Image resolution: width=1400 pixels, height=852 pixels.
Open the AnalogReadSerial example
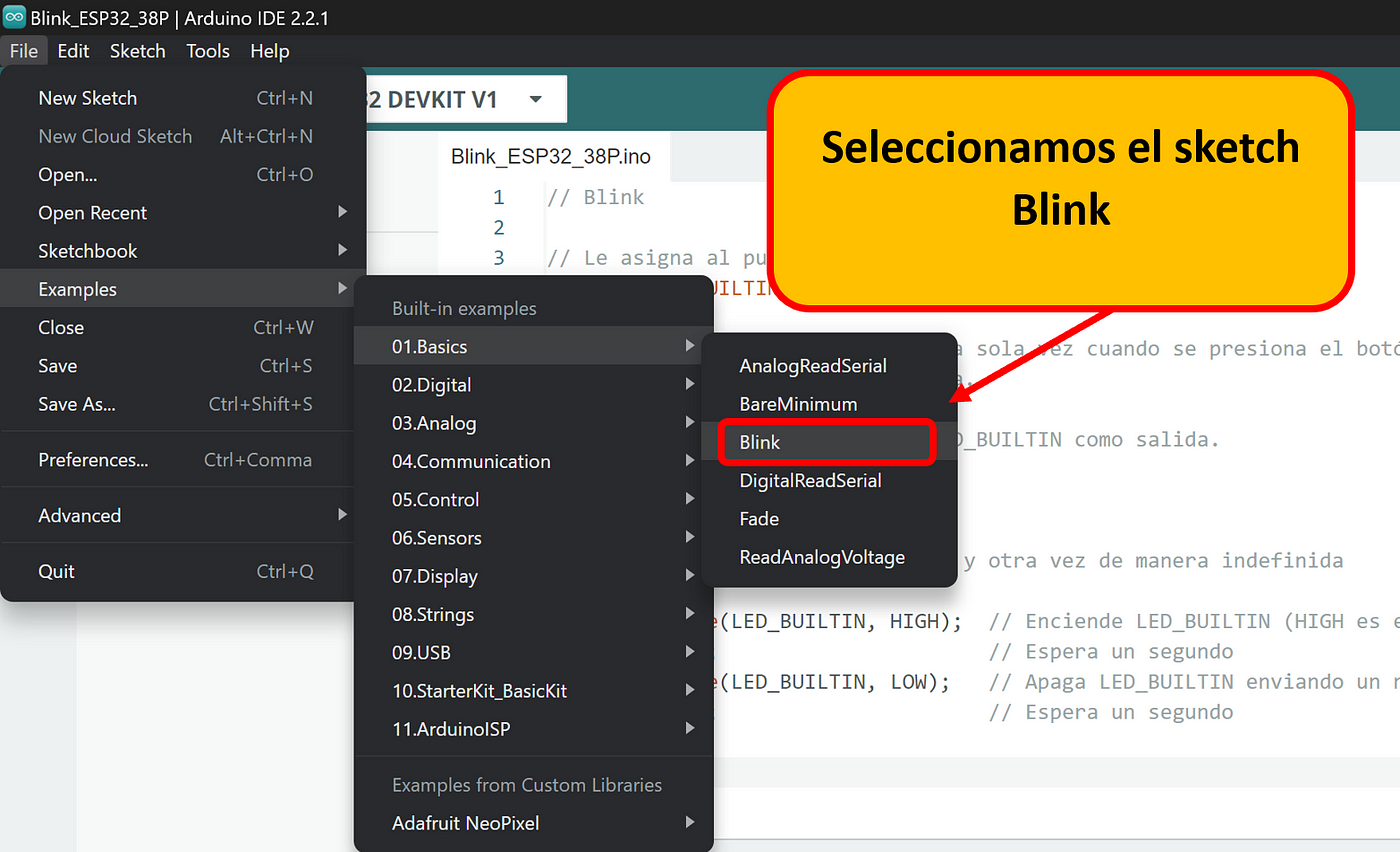[x=829, y=366]
